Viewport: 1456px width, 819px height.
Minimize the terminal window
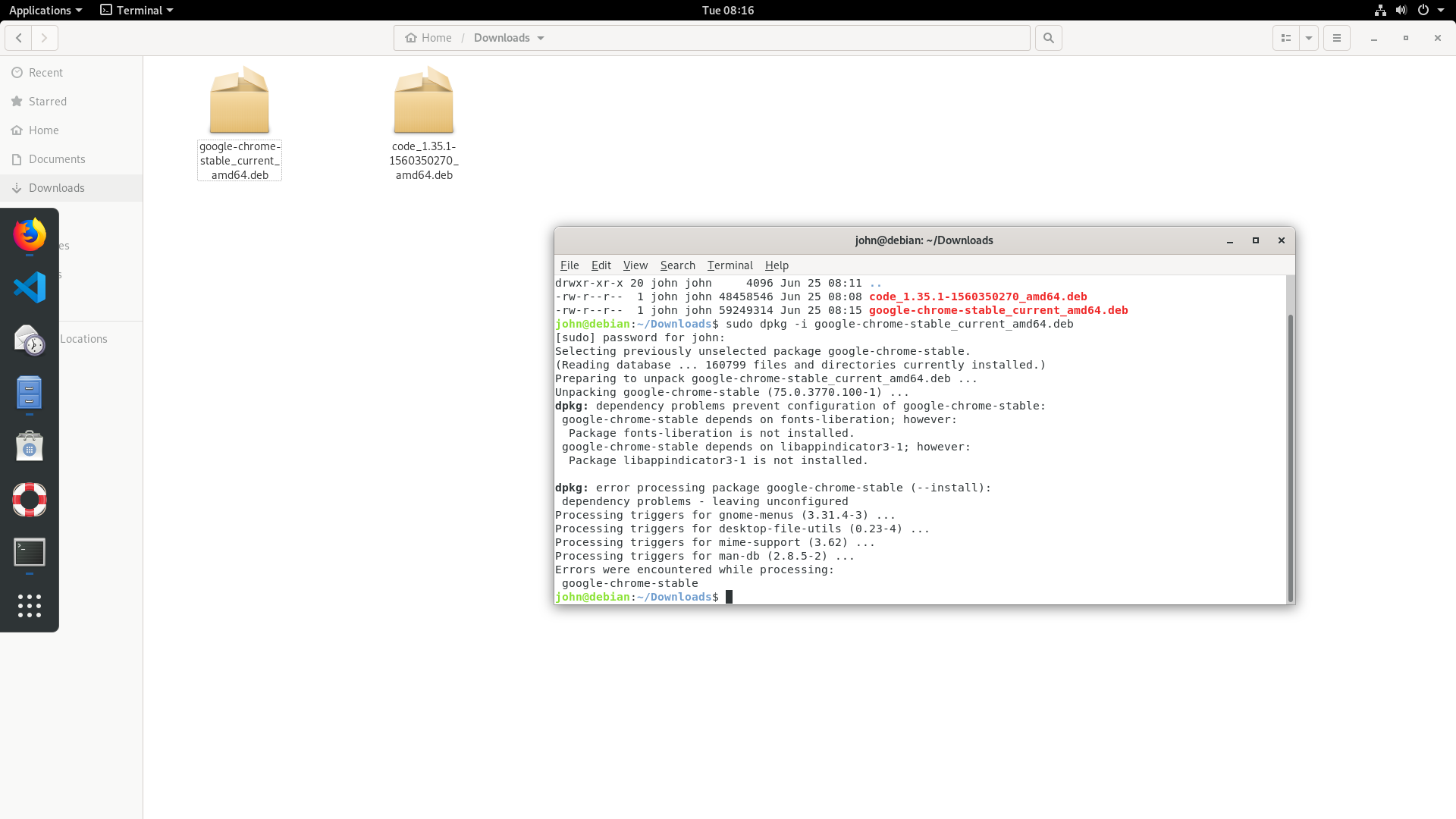tap(1230, 240)
